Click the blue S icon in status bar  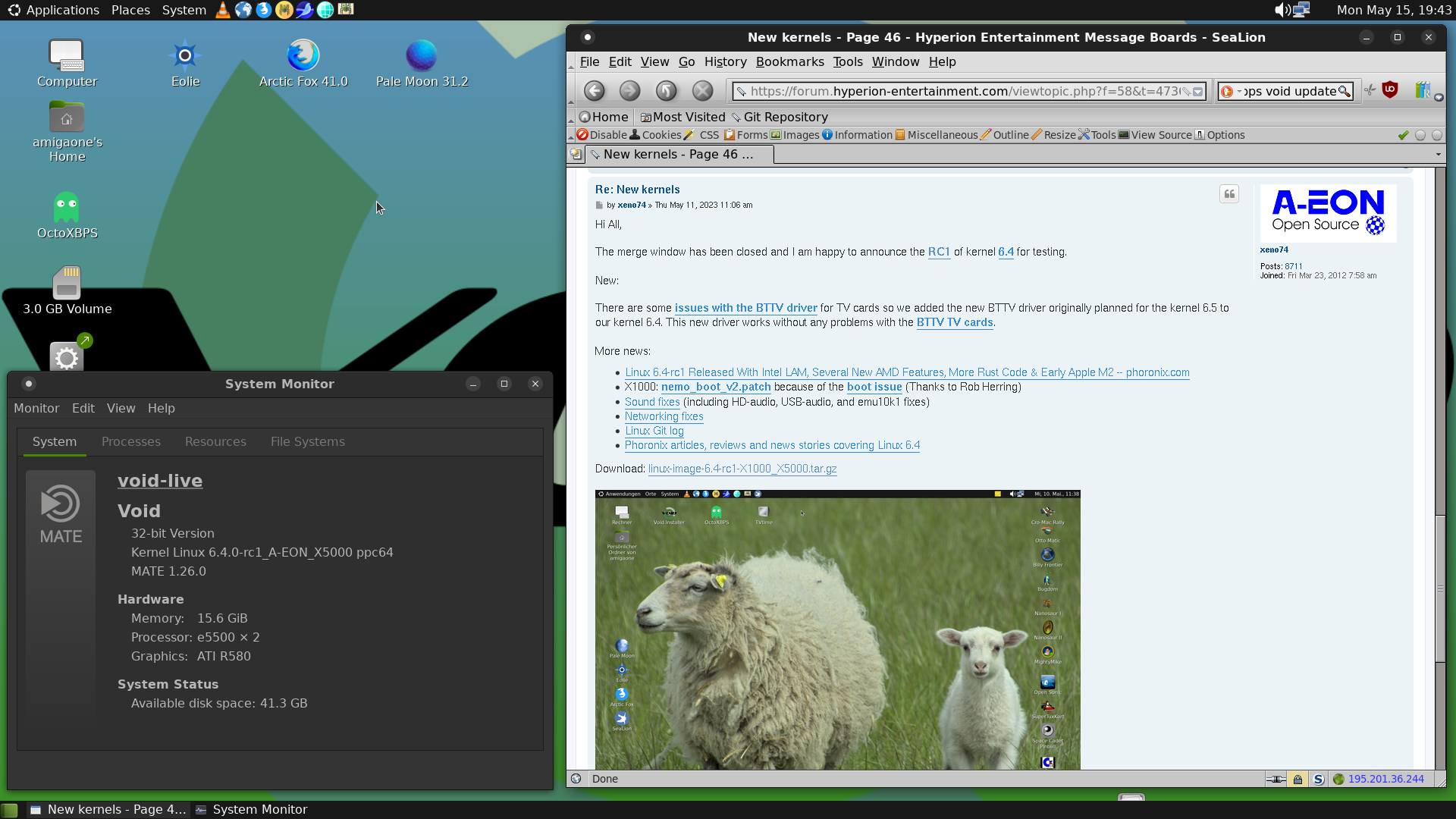[x=1318, y=779]
